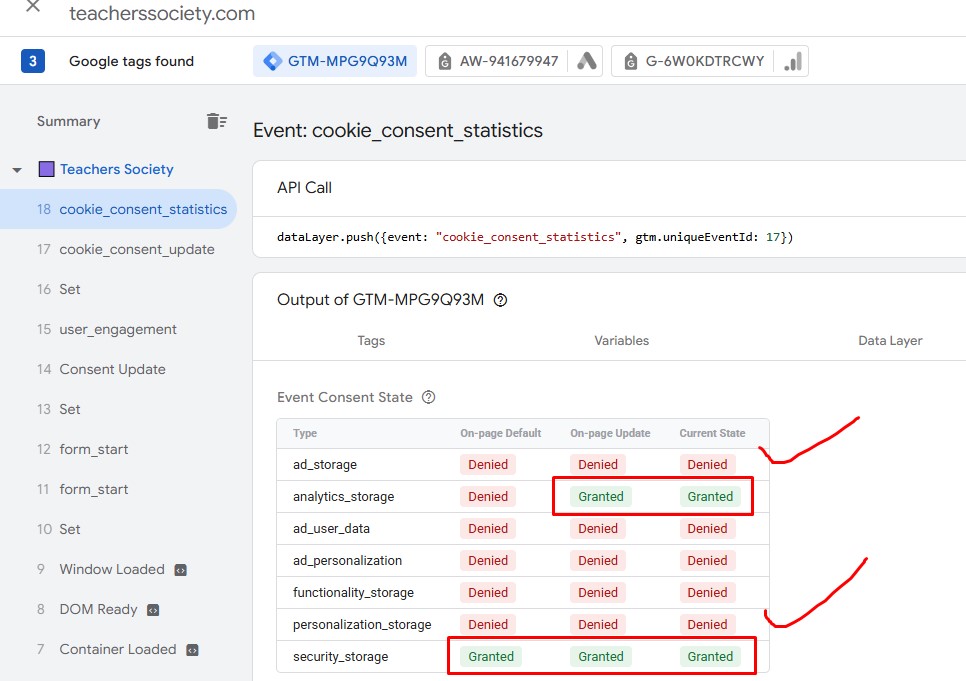Click the code icon next to Window Loaded
The image size is (966, 681).
tap(180, 570)
